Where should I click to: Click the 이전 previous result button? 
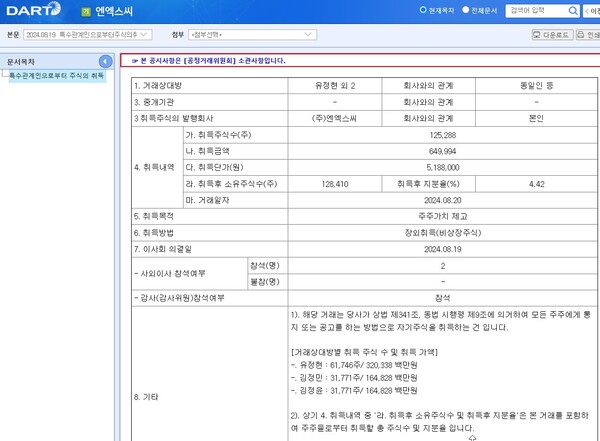pos(590,11)
